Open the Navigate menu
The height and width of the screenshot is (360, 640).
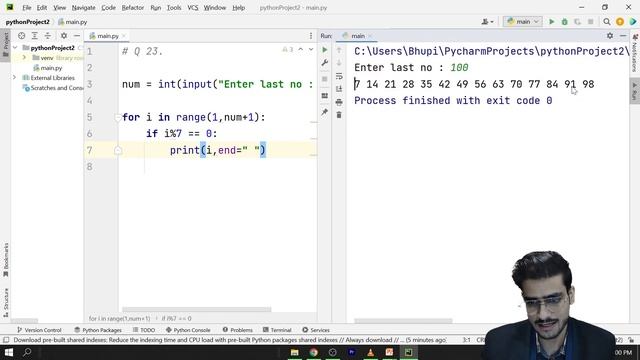tap(83, 7)
